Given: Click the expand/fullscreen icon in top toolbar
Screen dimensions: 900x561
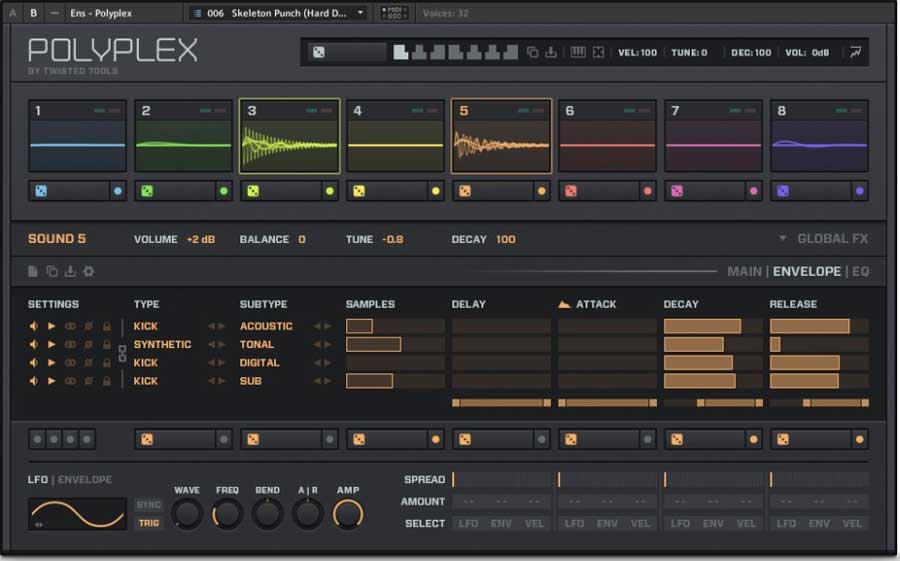Looking at the screenshot, I should click(x=598, y=52).
